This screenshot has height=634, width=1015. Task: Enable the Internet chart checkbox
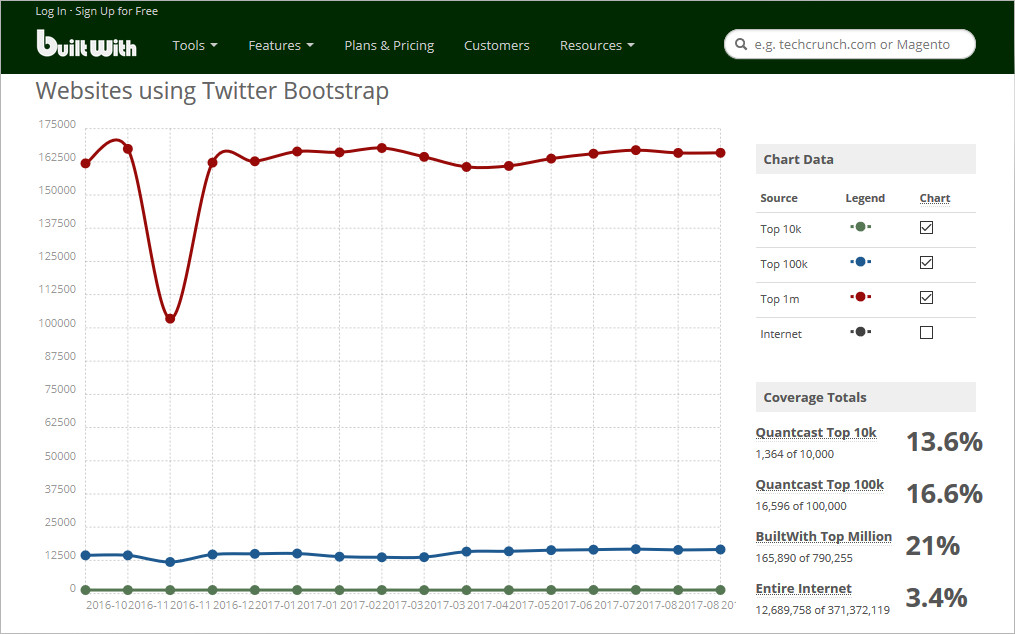pyautogui.click(x=926, y=332)
